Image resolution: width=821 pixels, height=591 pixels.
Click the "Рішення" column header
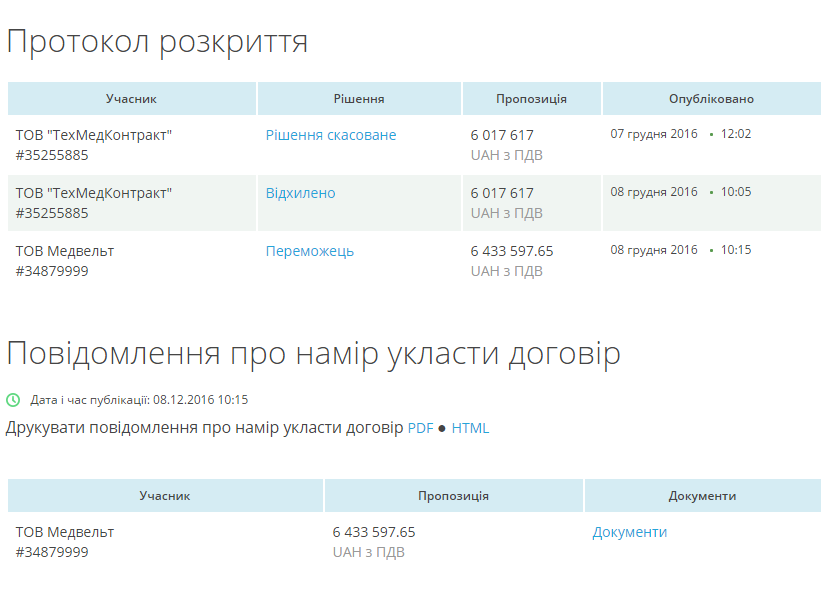coord(359,99)
